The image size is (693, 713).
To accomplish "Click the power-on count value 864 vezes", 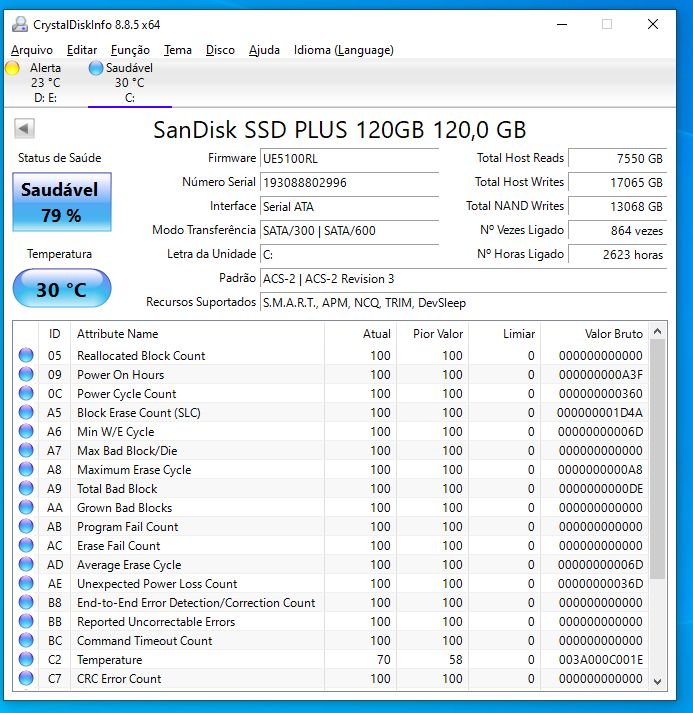I will tap(617, 231).
